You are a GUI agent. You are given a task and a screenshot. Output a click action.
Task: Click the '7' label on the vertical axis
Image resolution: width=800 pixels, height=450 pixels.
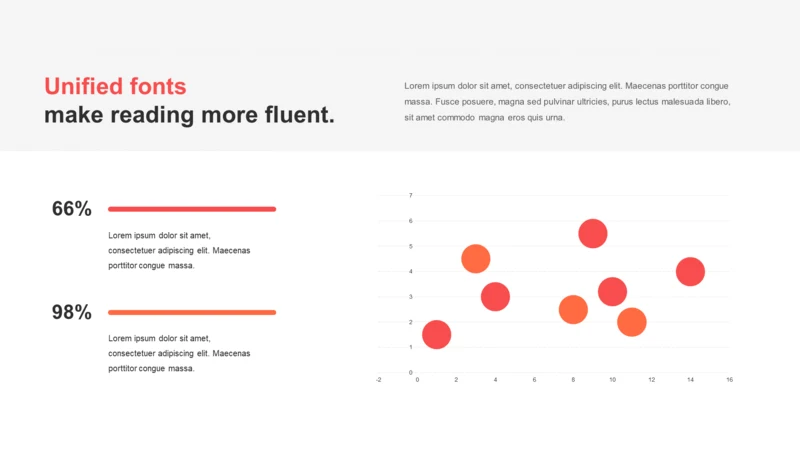coord(410,195)
